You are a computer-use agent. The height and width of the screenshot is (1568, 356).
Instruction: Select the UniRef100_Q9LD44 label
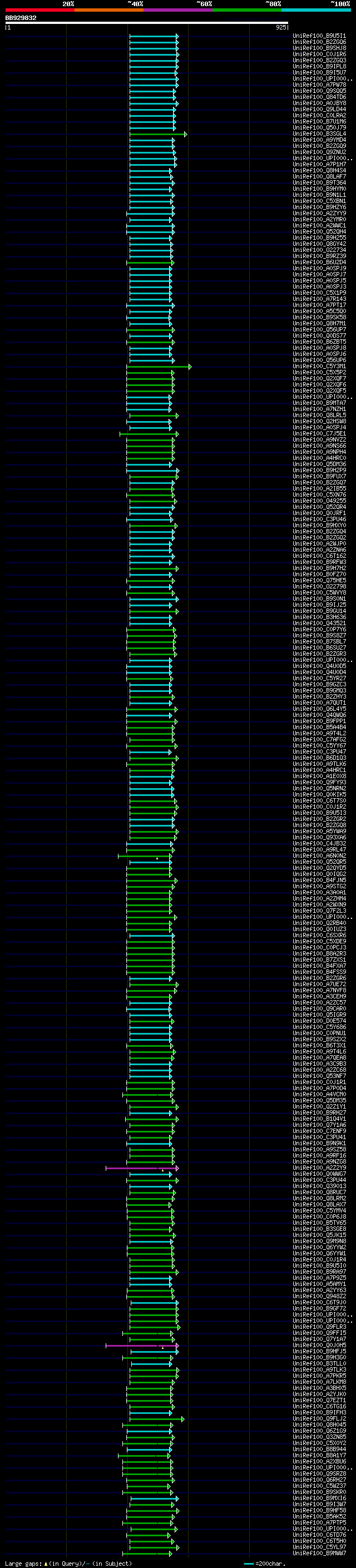click(319, 110)
